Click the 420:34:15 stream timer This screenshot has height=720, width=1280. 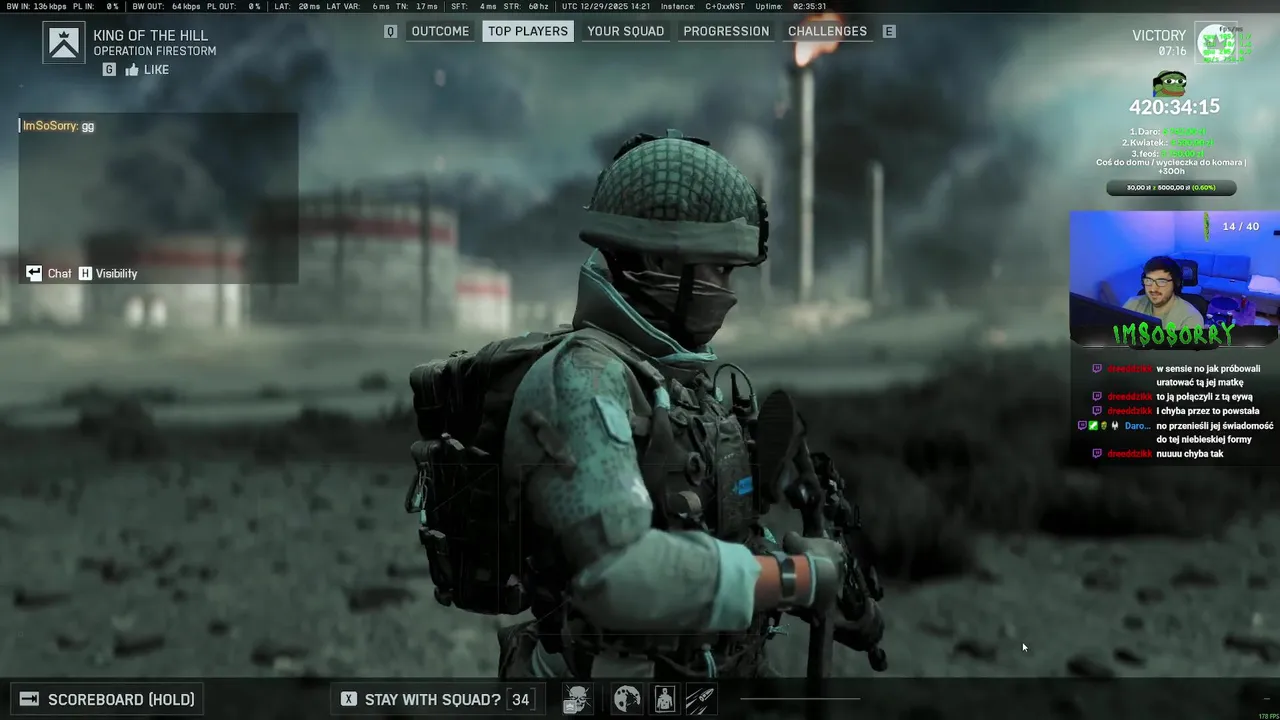pyautogui.click(x=1174, y=106)
